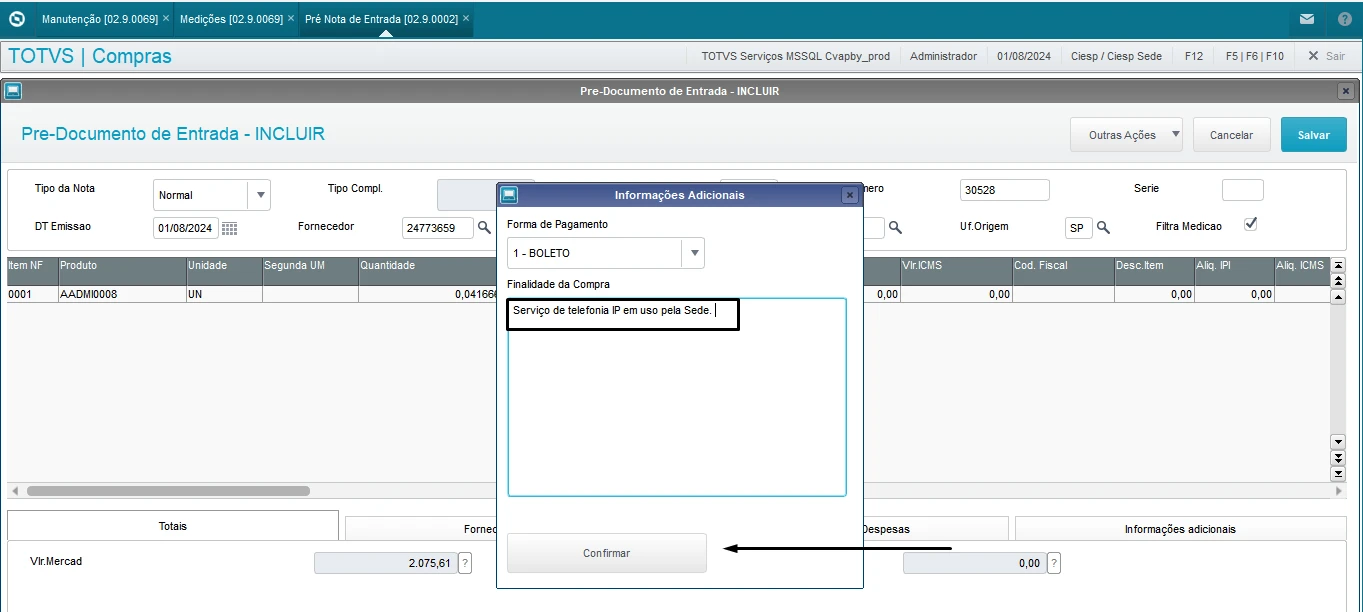Click the help icon beside Vlr.Mercad value
Screen dimensions: 1363x612
point(465,563)
